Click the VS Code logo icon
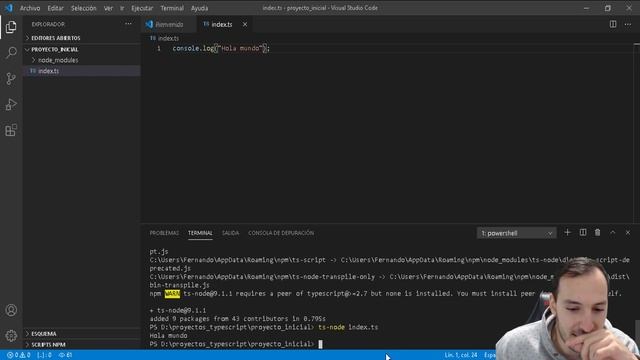Screen dimensions: 640x360 tap(9, 8)
